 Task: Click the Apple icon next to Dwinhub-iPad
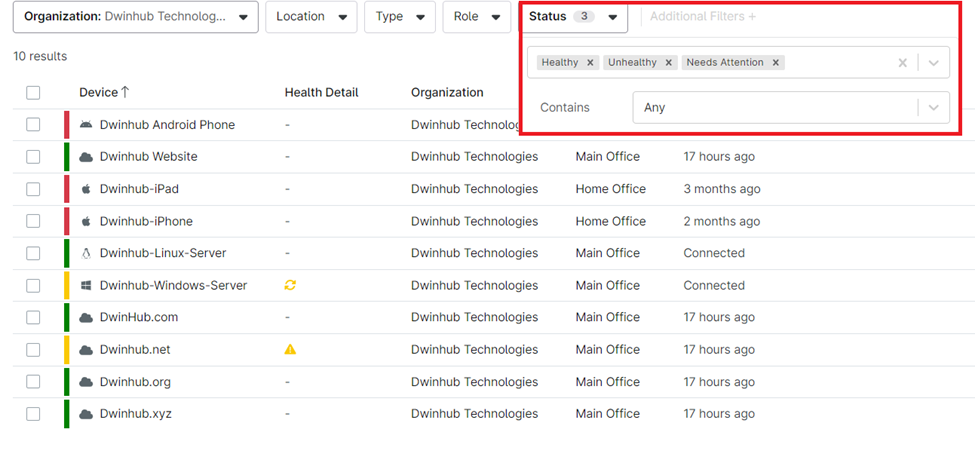86,189
